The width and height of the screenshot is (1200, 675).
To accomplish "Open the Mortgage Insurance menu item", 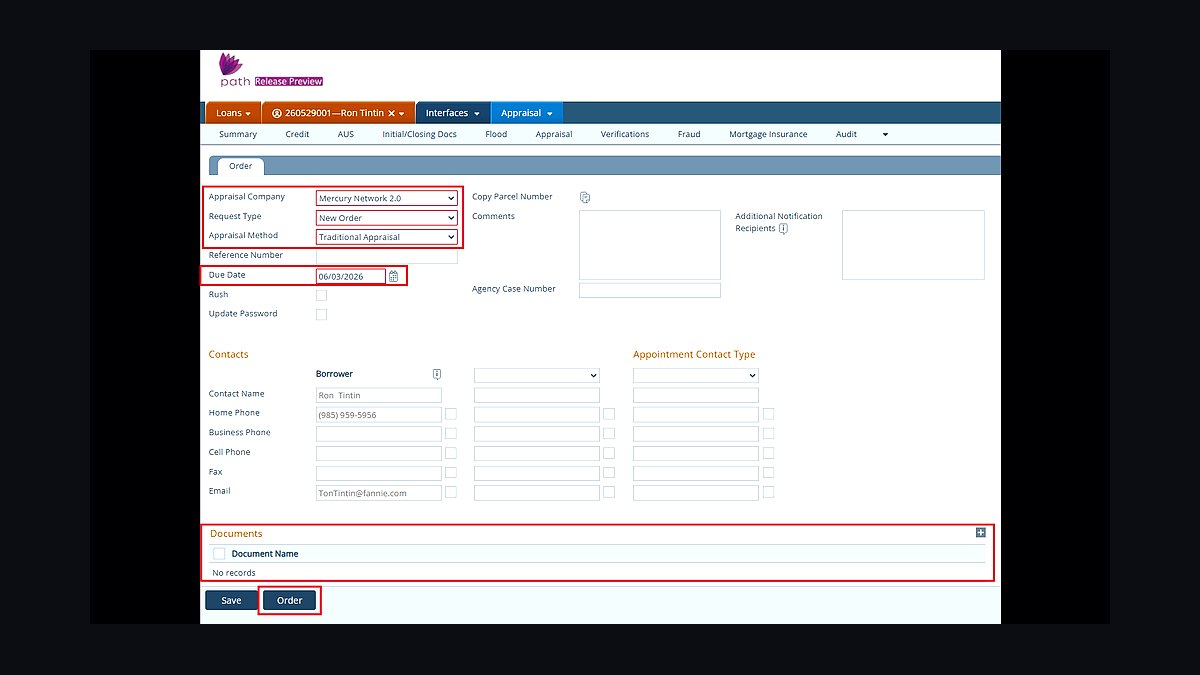I will [x=768, y=134].
